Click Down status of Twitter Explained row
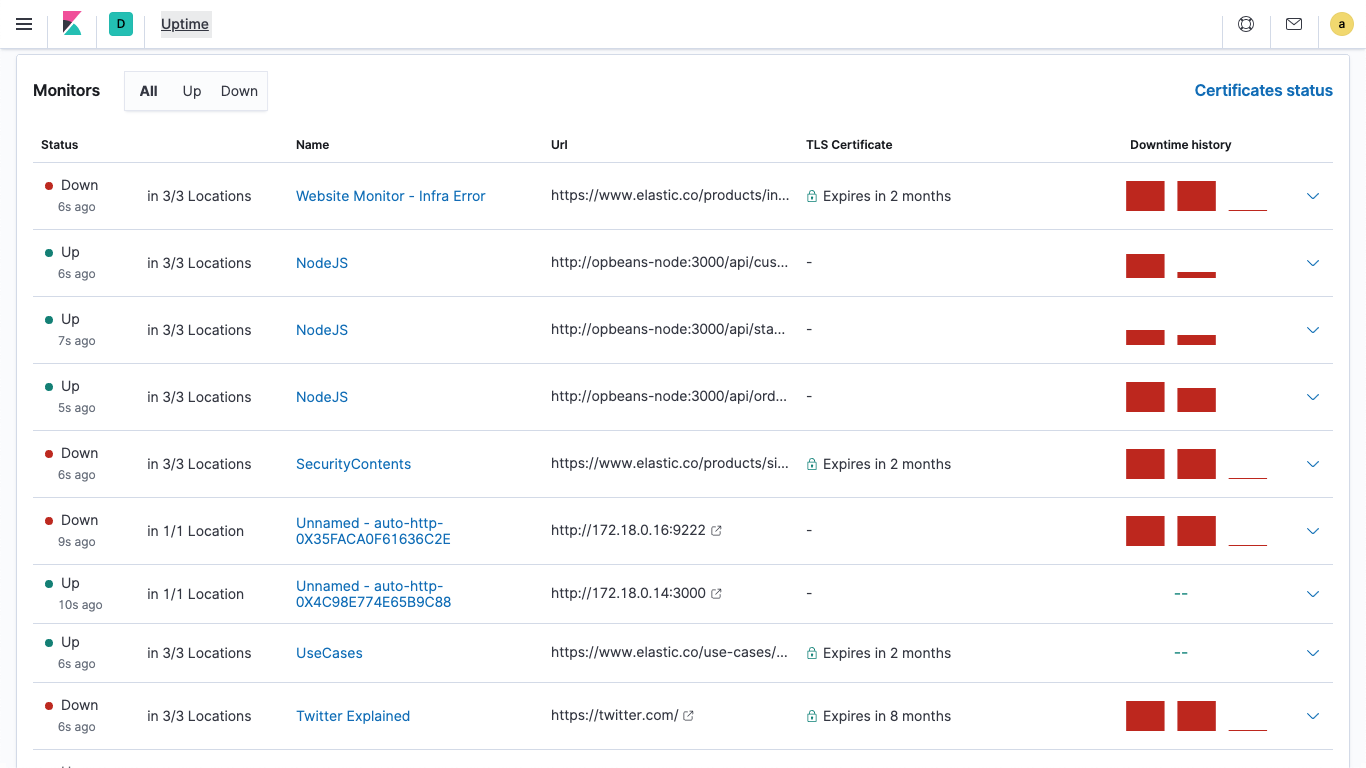 tap(79, 705)
